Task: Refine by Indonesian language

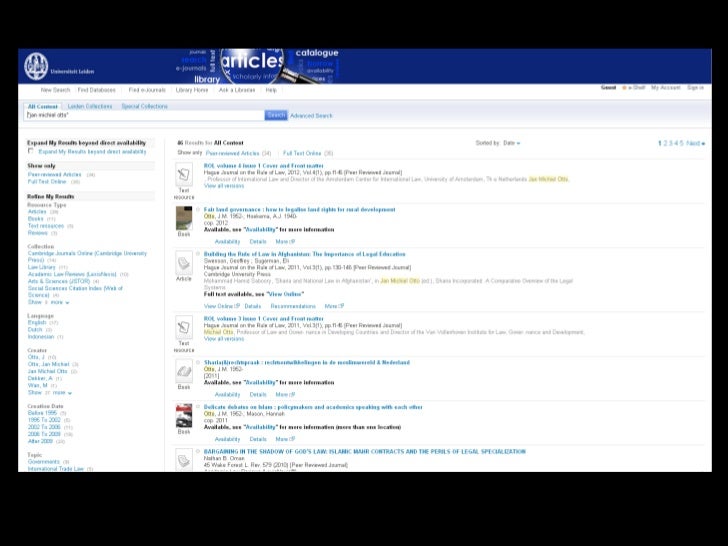Action: click(41, 337)
